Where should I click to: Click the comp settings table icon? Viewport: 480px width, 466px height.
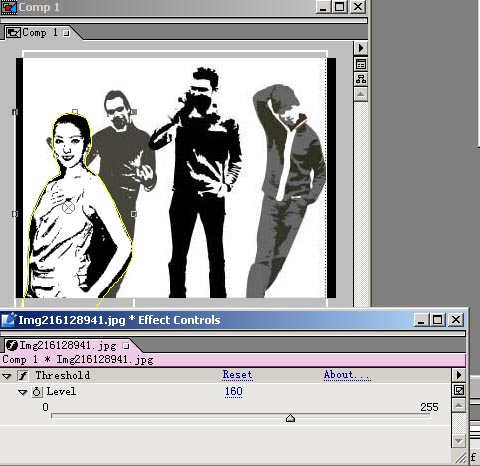[x=361, y=64]
